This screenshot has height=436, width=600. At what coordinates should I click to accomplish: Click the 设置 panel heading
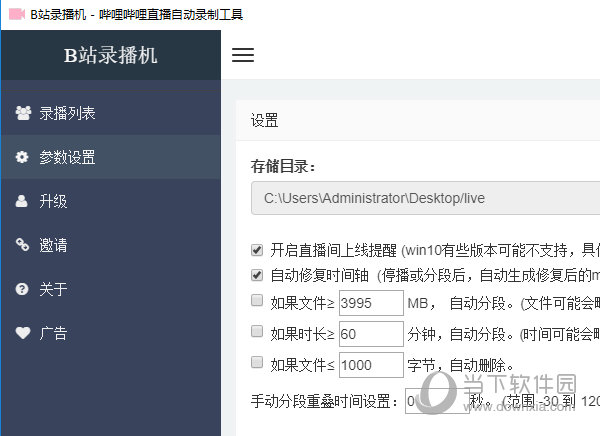pyautogui.click(x=264, y=120)
